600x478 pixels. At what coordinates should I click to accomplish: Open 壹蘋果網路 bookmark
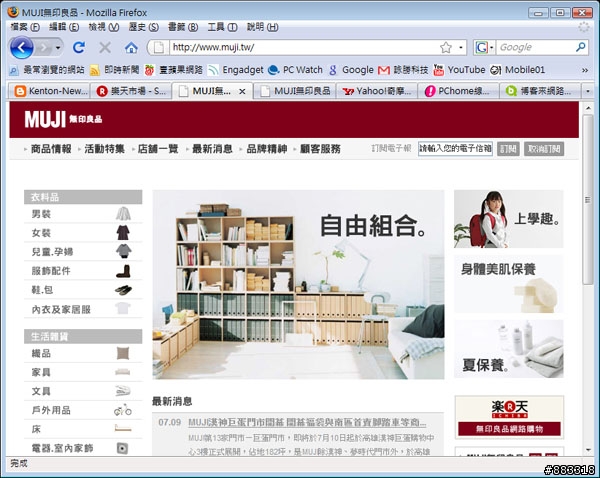pyautogui.click(x=174, y=70)
